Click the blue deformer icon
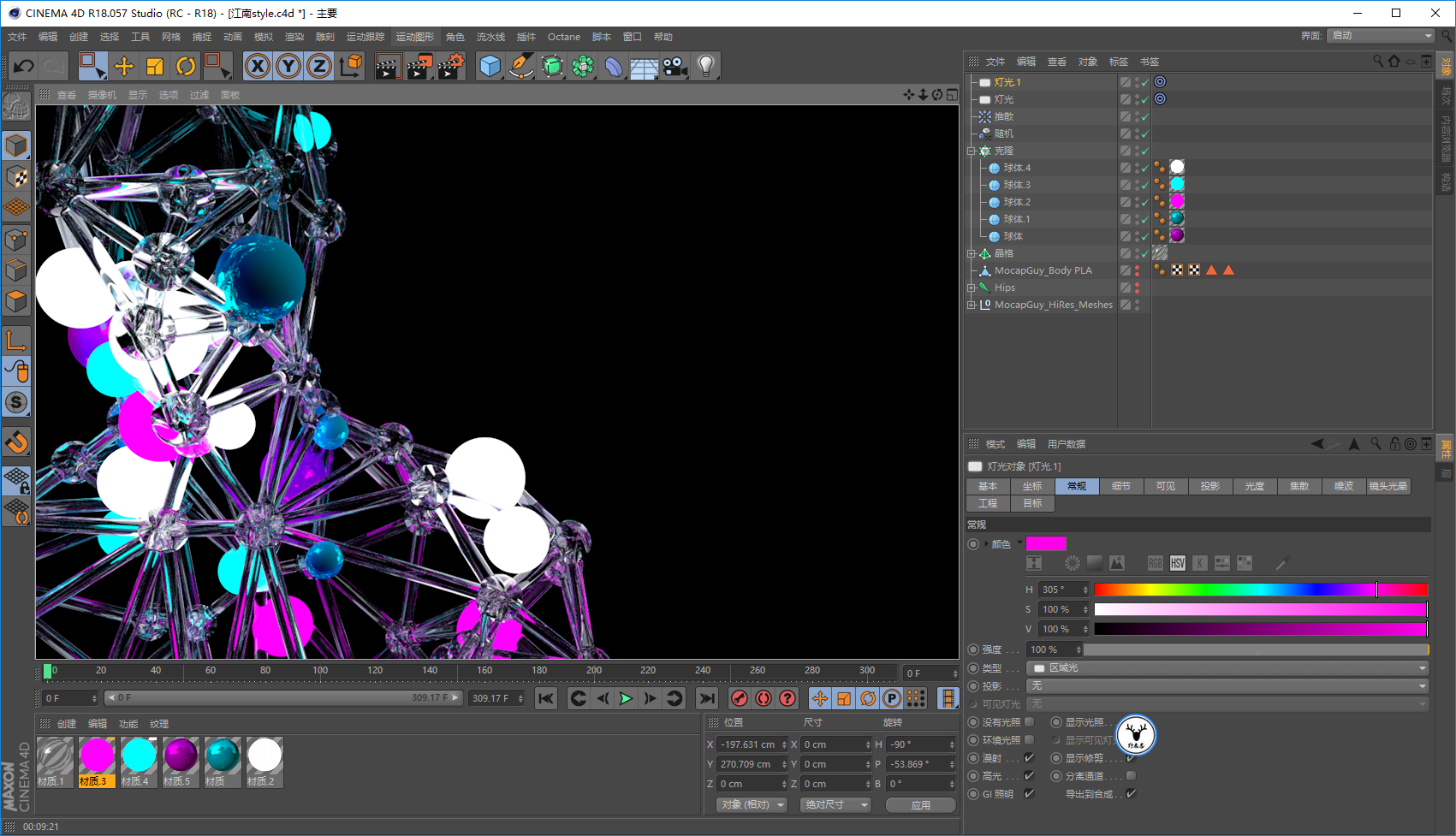1456x836 pixels. (614, 66)
